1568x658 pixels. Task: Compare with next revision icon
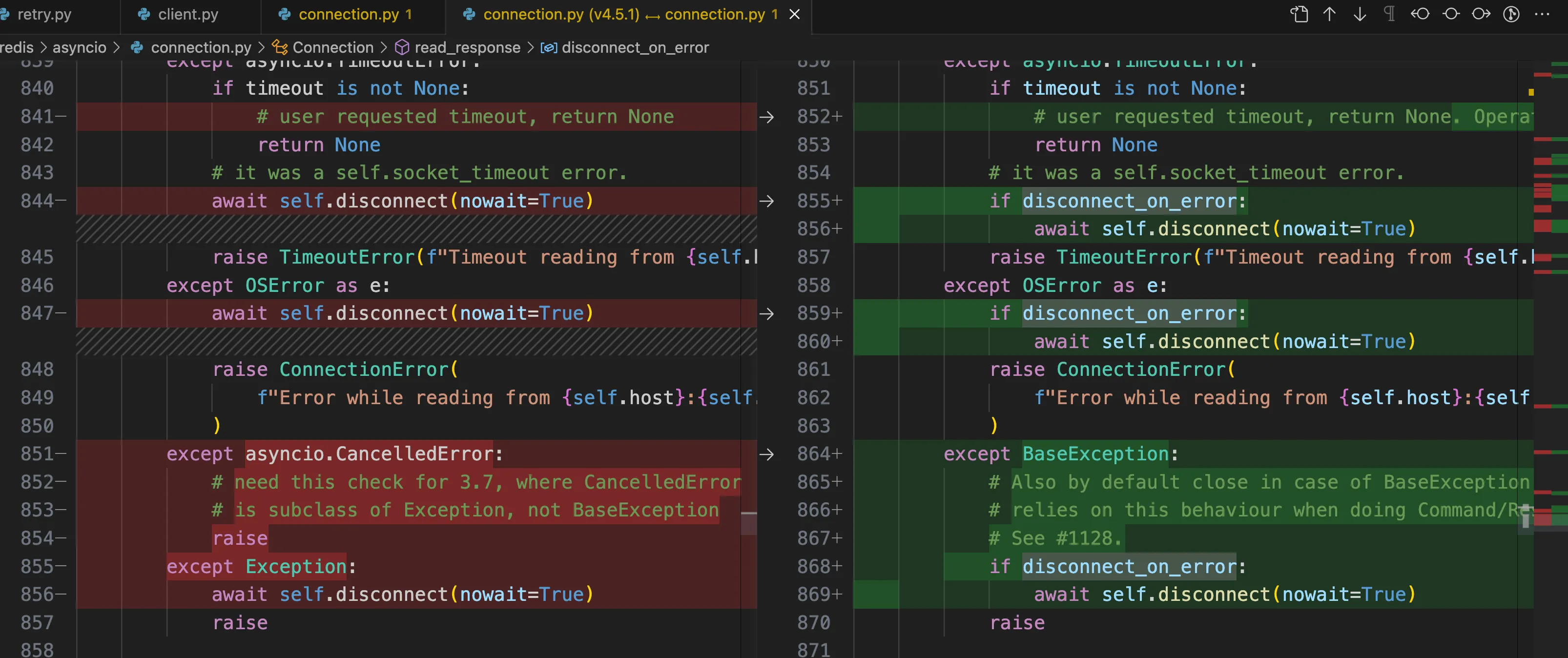[1482, 14]
